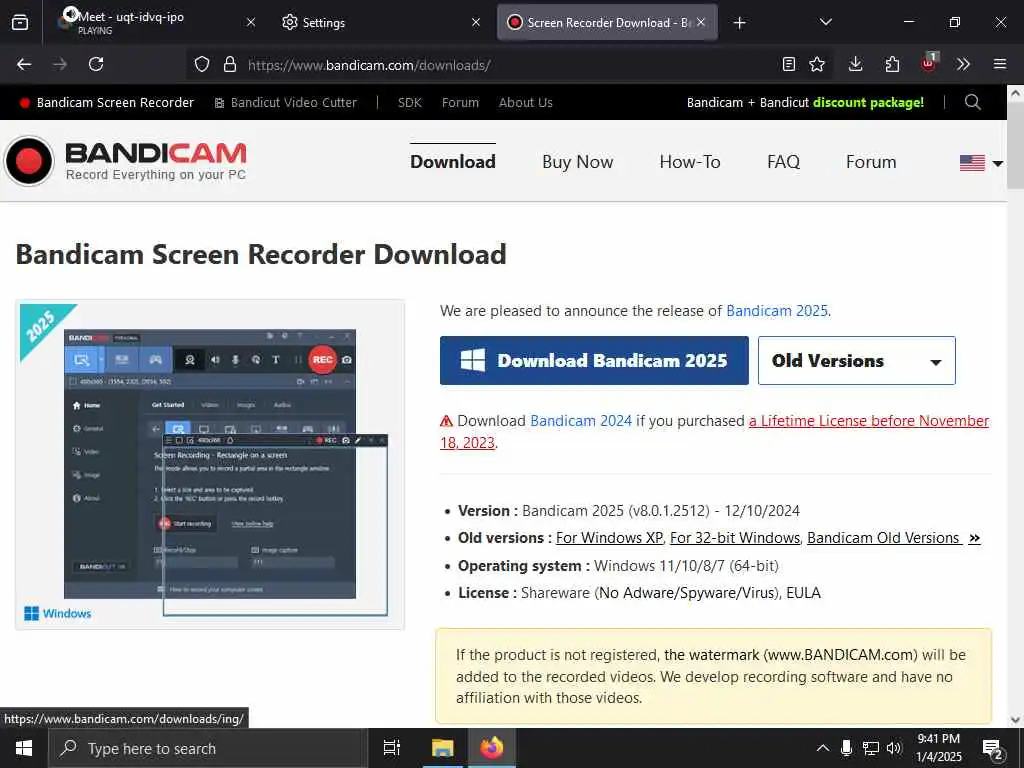Open the language flag dropdown
This screenshot has width=1024, height=768.
point(981,163)
